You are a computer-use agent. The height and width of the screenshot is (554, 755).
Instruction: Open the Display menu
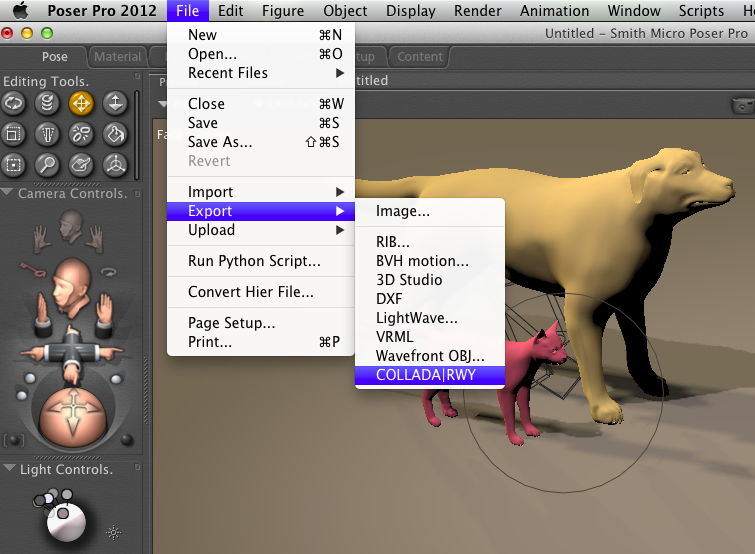(411, 11)
